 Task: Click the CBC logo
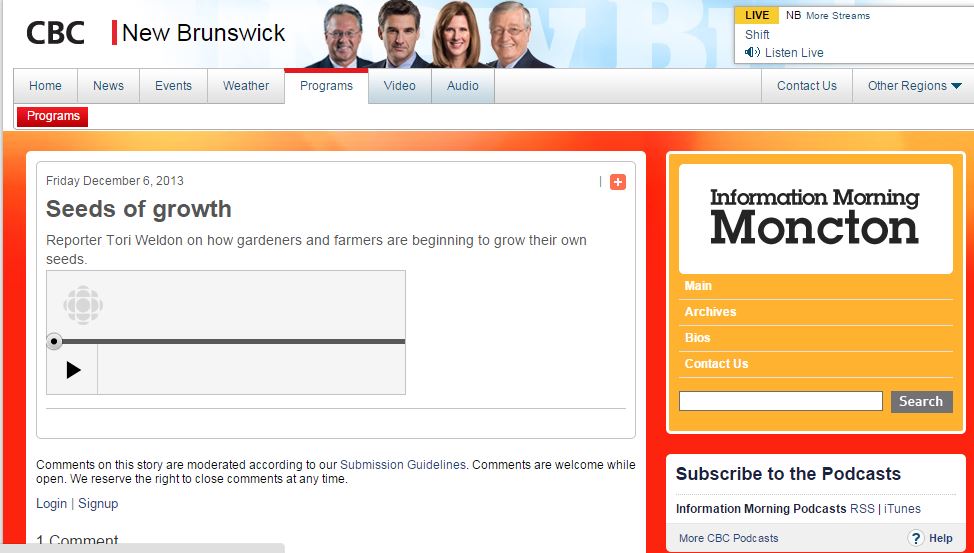(55, 33)
